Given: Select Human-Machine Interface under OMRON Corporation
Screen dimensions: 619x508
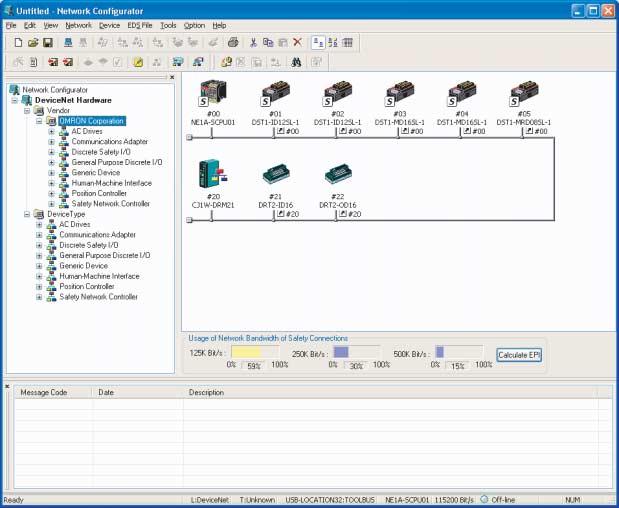Looking at the screenshot, I should click(x=111, y=183).
